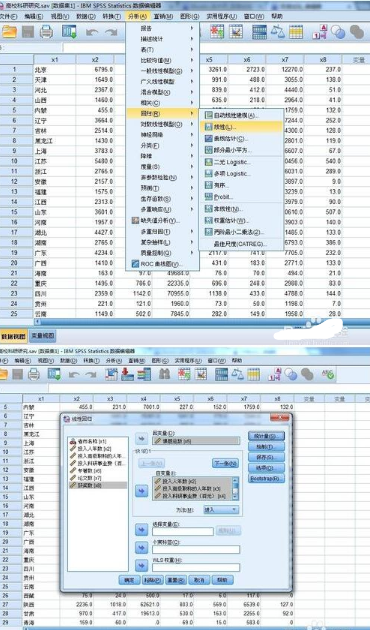Click the print icon in the regression dialog window toolbar

pos(34,374)
